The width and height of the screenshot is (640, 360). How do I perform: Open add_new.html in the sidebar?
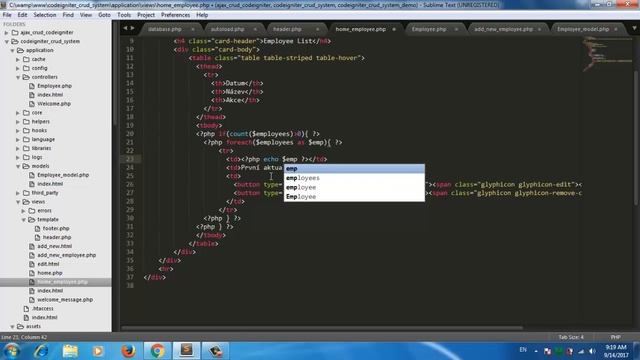click(55, 247)
